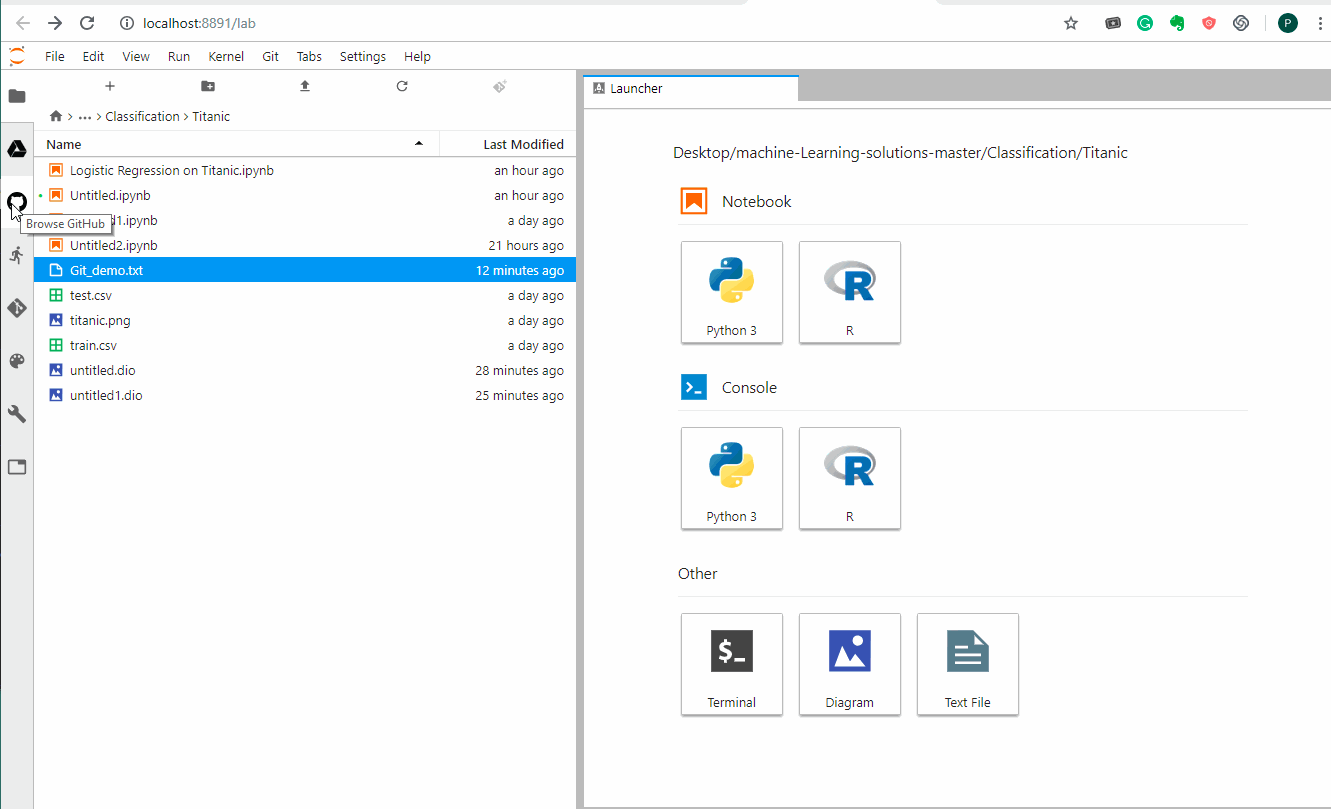Show running terminals and kernels panel
1331x809 pixels.
point(17,255)
